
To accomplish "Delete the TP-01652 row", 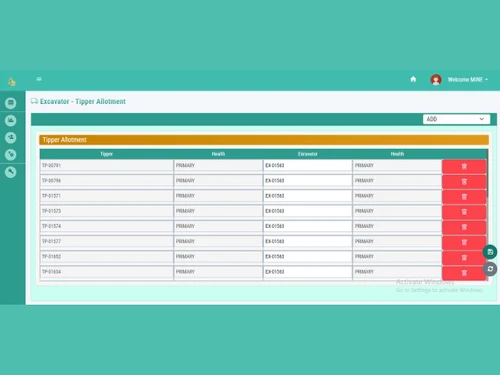I will coord(464,257).
